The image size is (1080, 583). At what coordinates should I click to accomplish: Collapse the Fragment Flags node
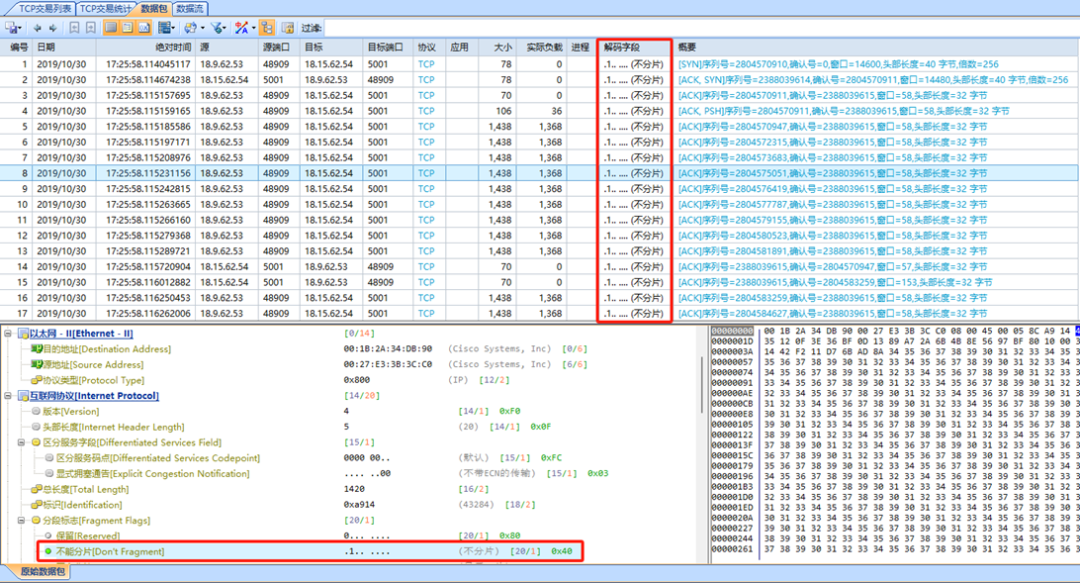pos(22,519)
